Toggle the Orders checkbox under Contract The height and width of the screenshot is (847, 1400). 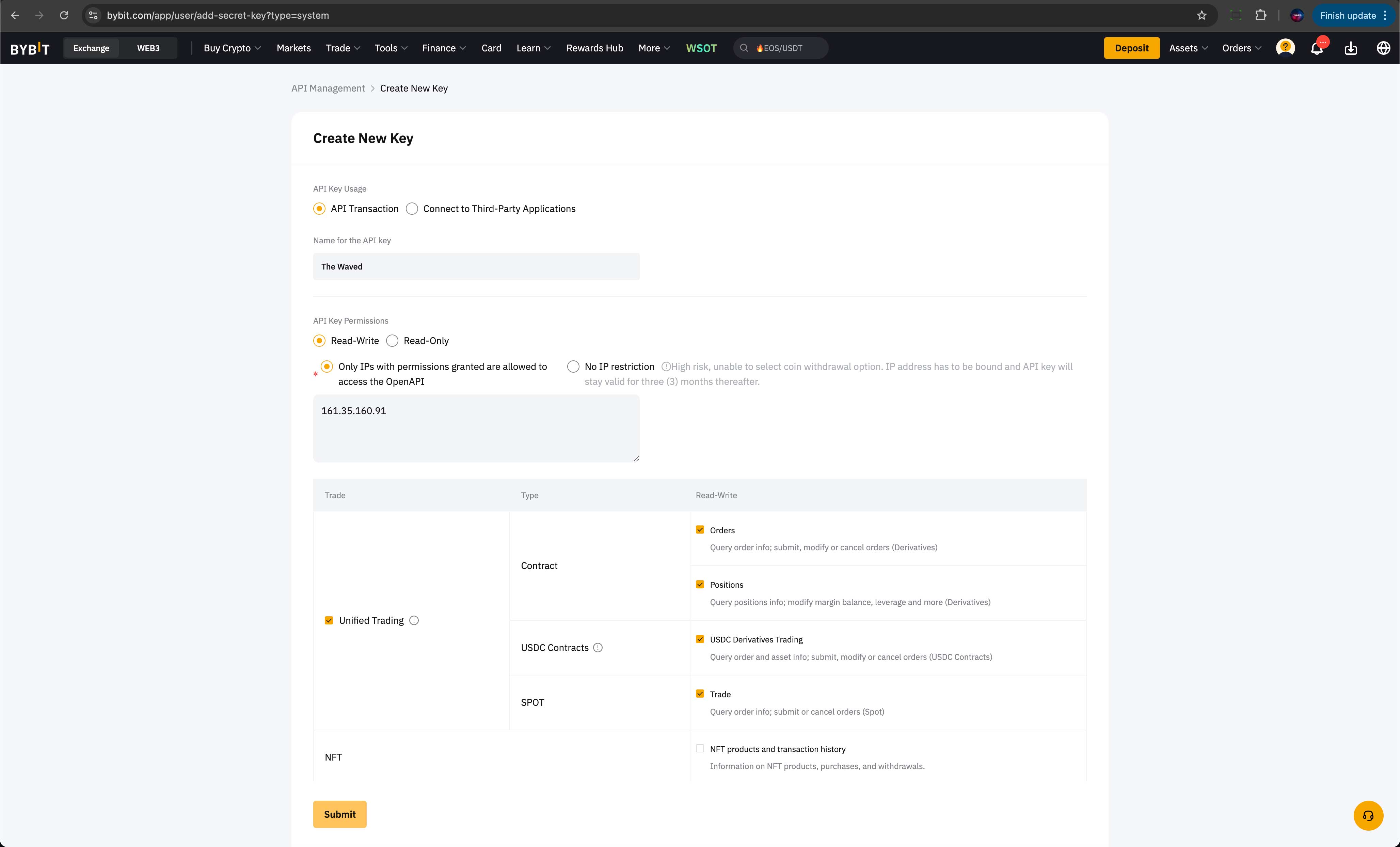(699, 530)
